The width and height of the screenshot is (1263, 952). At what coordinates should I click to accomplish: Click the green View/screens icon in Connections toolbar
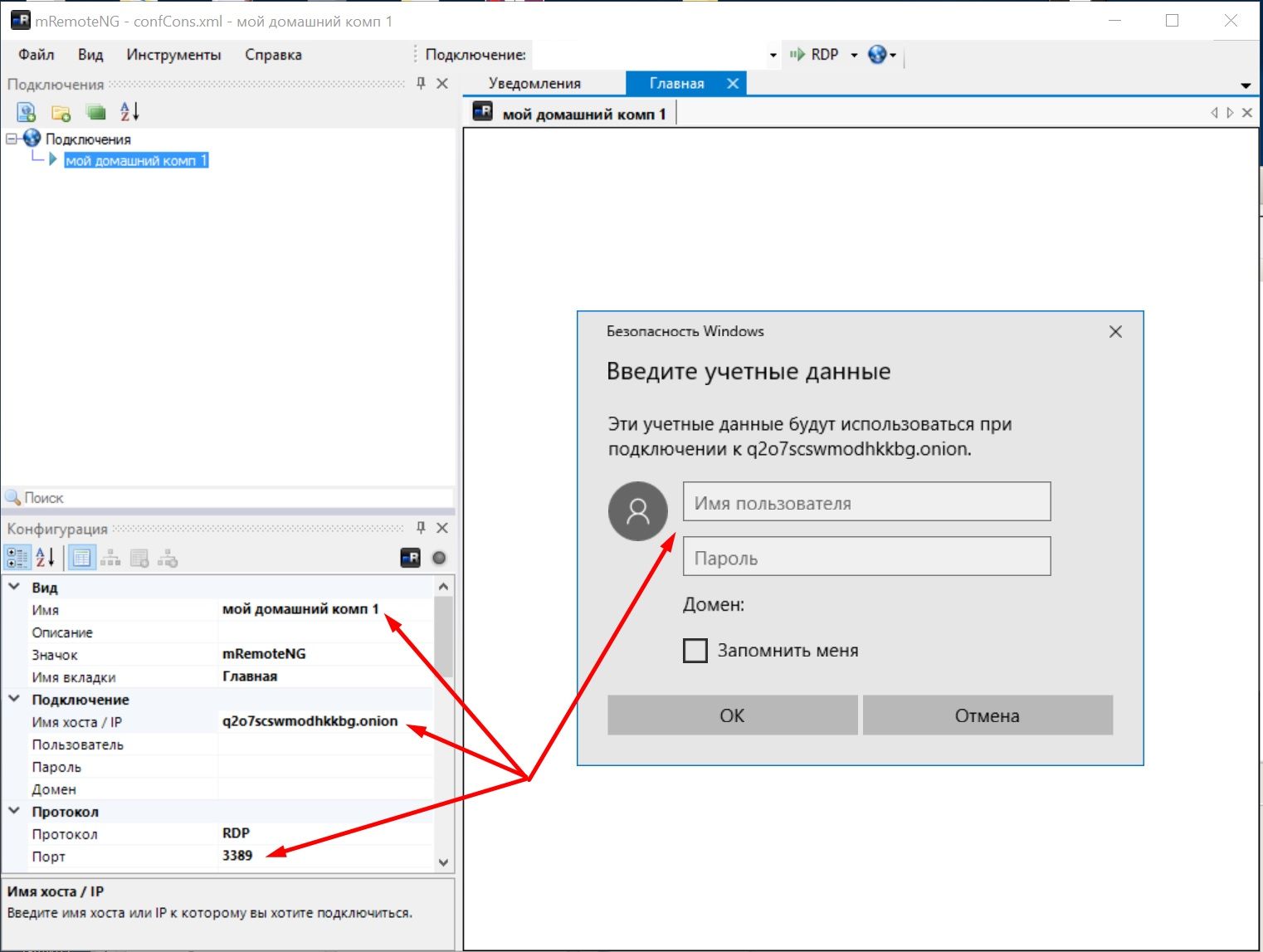click(x=95, y=112)
